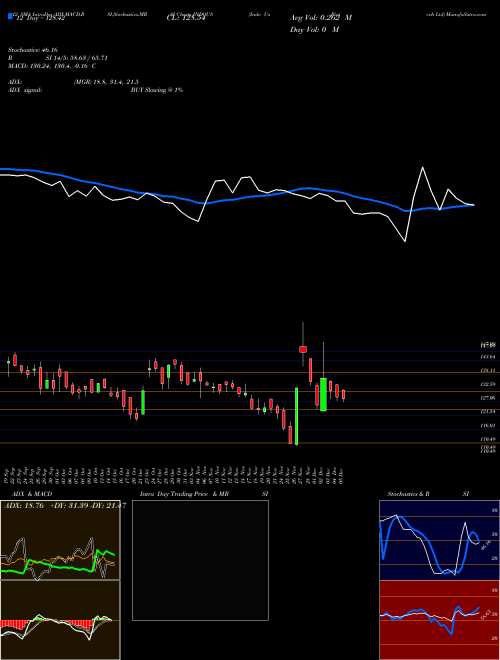Select the '12 Day = 128.42' label
500x660 pixels.
39,19
